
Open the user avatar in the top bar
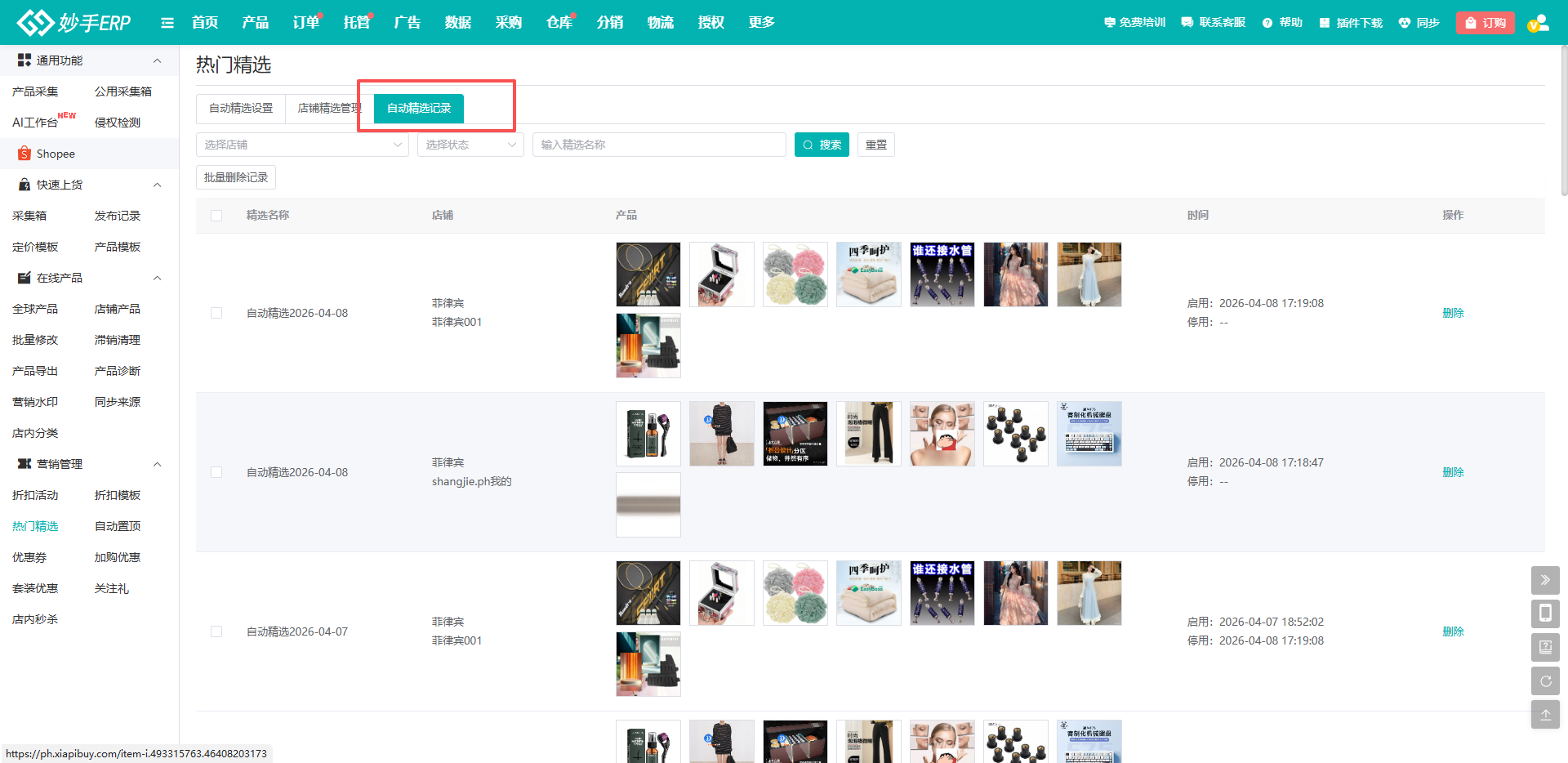click(x=1539, y=23)
